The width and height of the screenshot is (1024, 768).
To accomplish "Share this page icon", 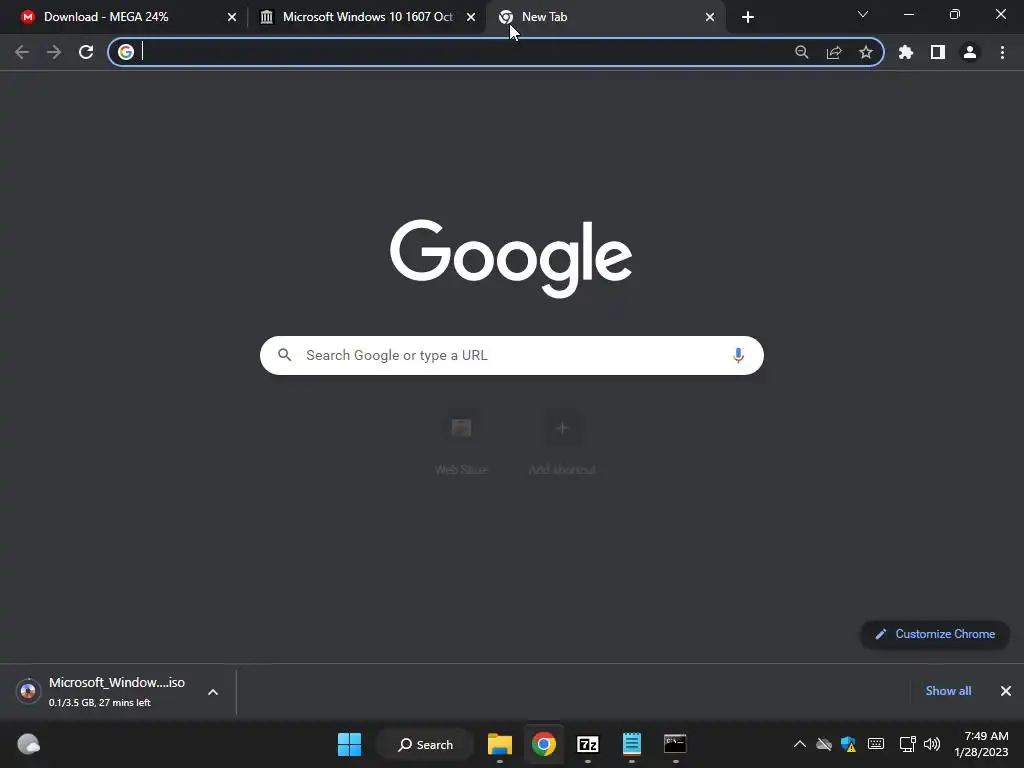I will click(834, 52).
